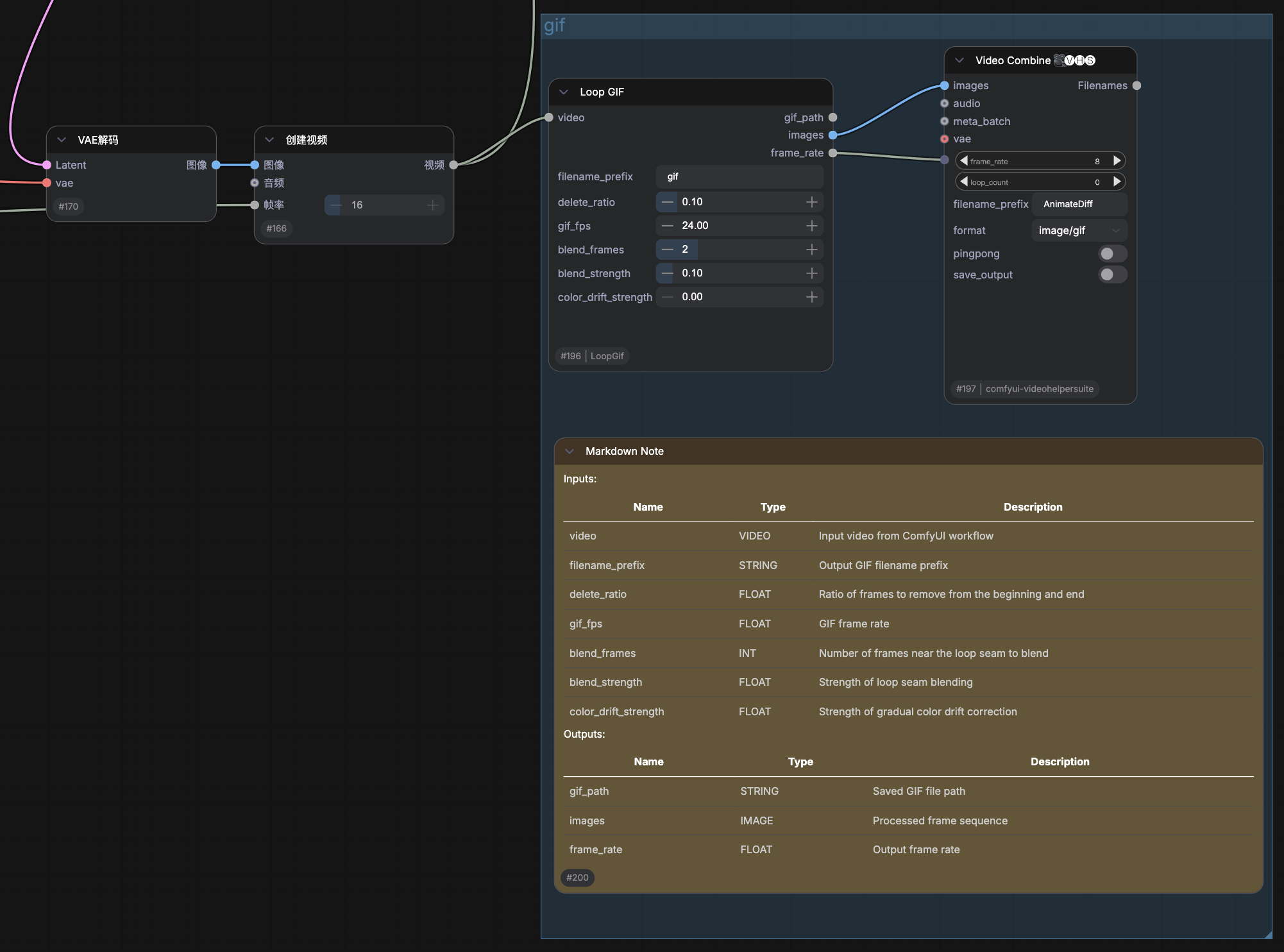Click the Video Combine audio input socket
The image size is (1284, 952).
click(x=944, y=103)
